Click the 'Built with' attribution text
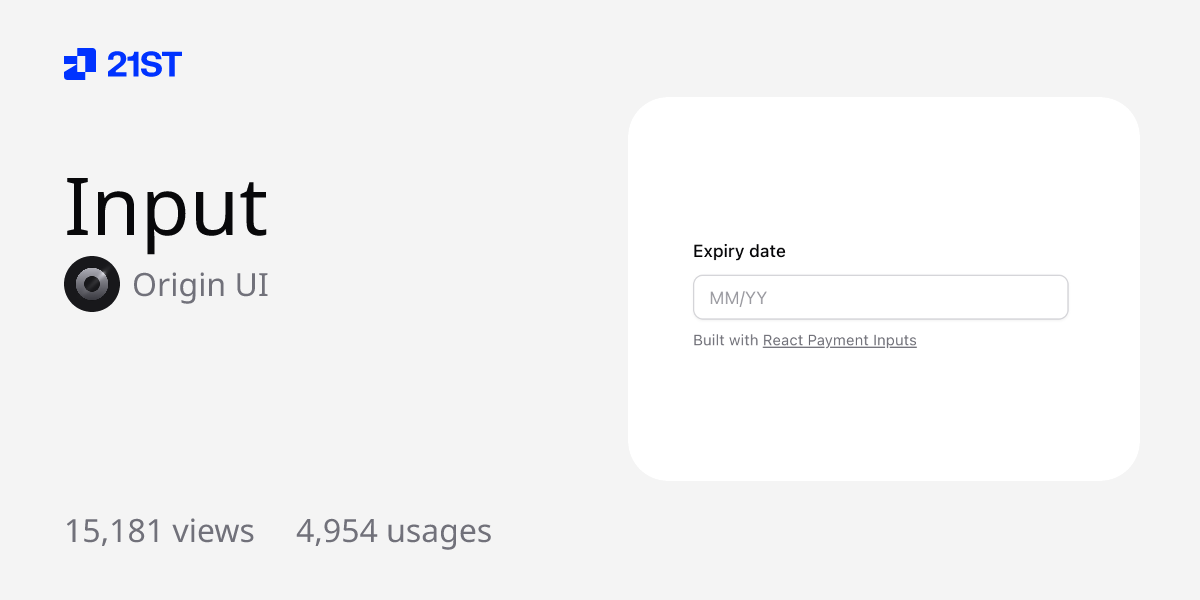The width and height of the screenshot is (1200, 600). 725,340
